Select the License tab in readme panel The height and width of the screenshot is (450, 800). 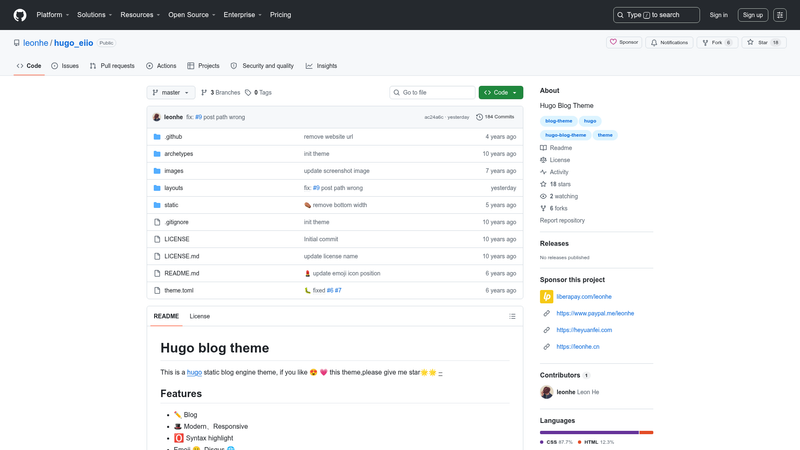point(199,316)
